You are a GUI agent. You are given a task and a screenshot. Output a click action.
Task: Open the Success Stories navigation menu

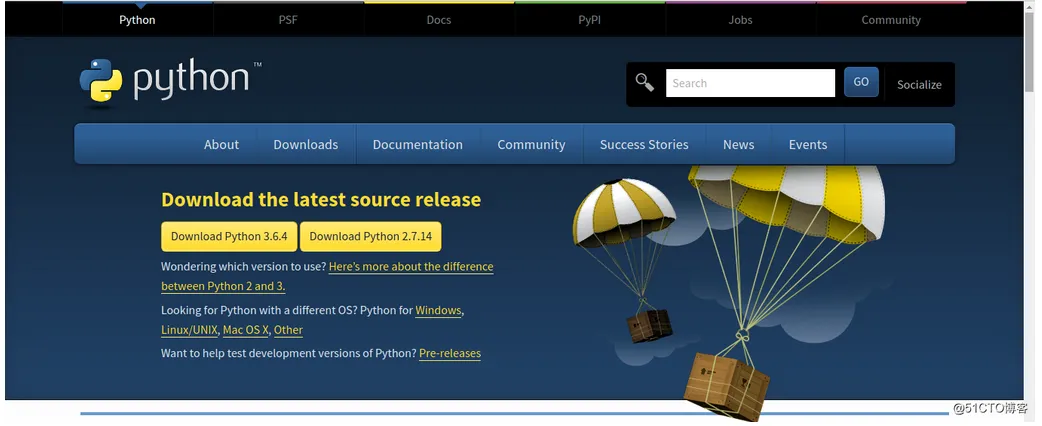tap(644, 144)
